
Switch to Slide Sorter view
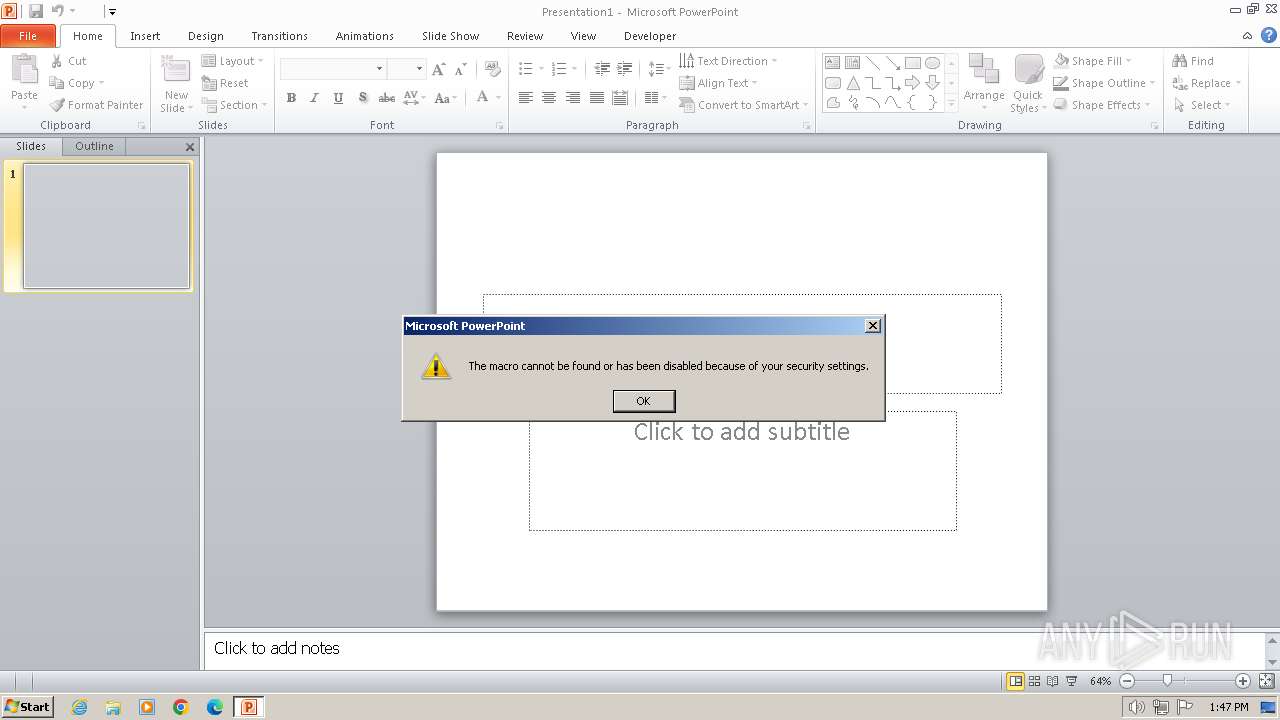point(1035,681)
